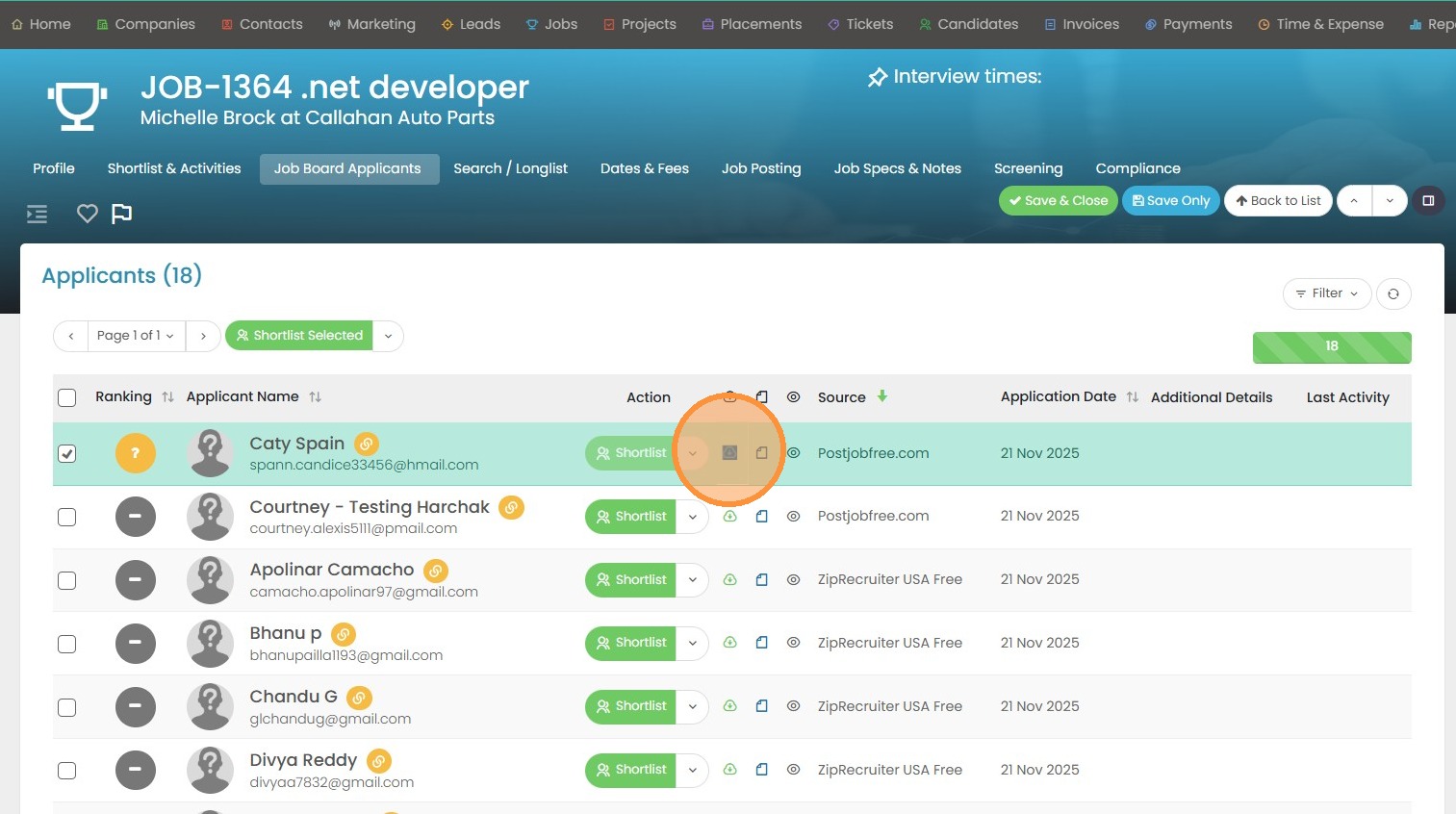Click the refresh icon beside Filter

[1393, 293]
